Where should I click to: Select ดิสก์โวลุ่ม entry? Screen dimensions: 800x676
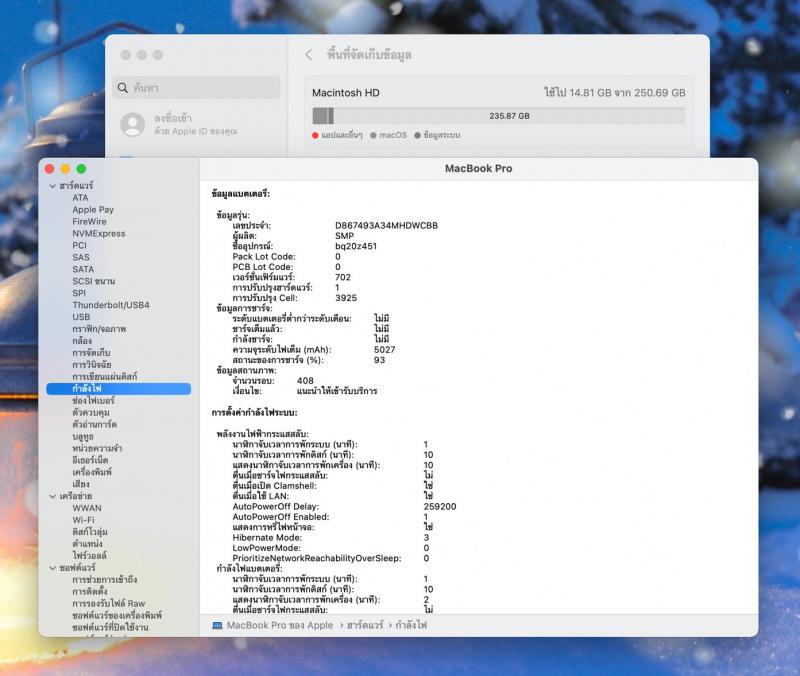(x=90, y=532)
